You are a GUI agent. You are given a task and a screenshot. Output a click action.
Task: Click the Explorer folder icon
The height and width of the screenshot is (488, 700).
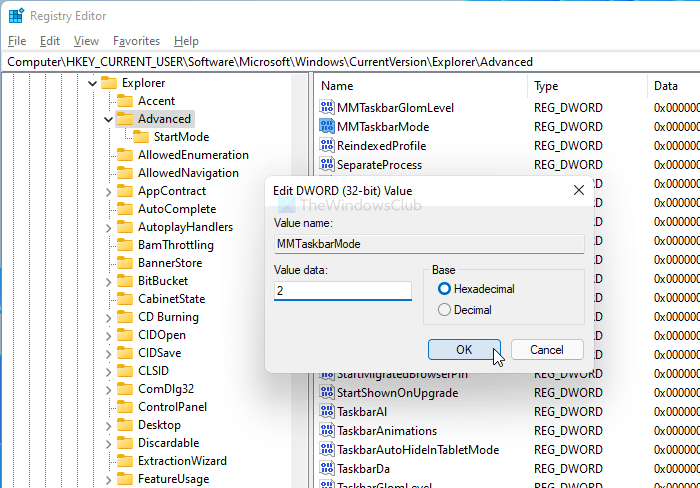tap(108, 83)
